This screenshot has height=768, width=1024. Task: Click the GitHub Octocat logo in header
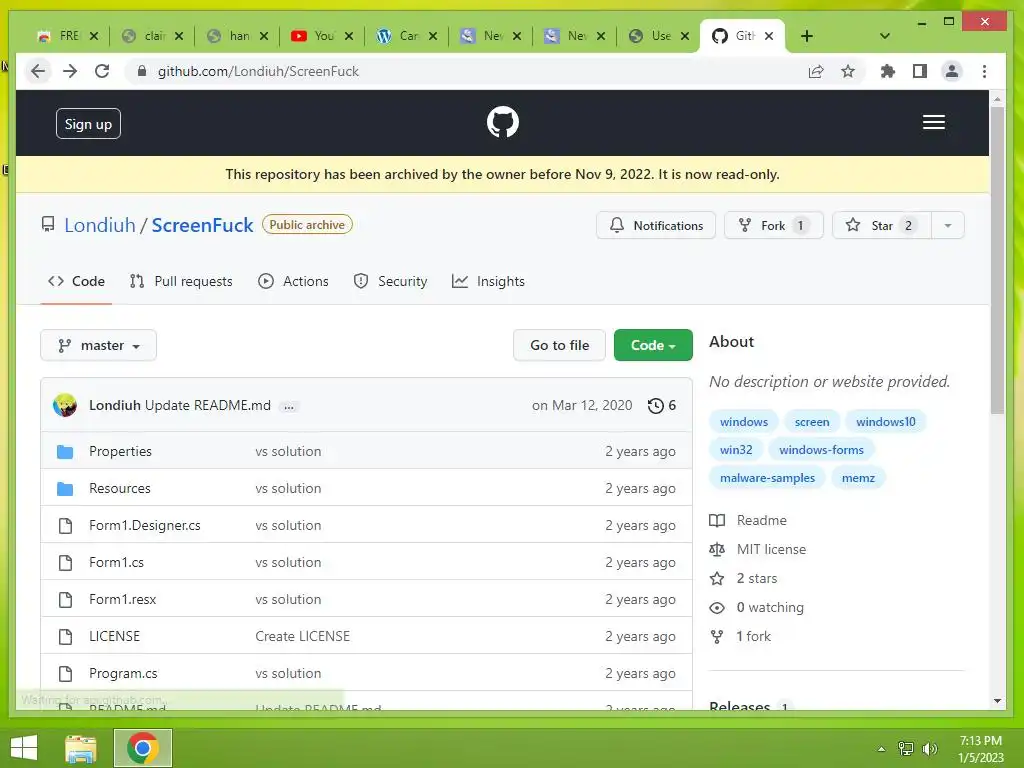coord(502,122)
